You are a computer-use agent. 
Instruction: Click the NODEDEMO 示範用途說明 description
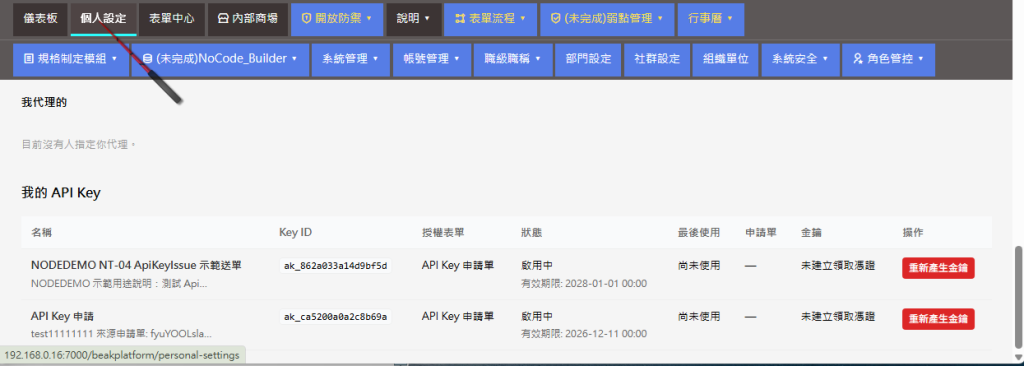pos(120,284)
